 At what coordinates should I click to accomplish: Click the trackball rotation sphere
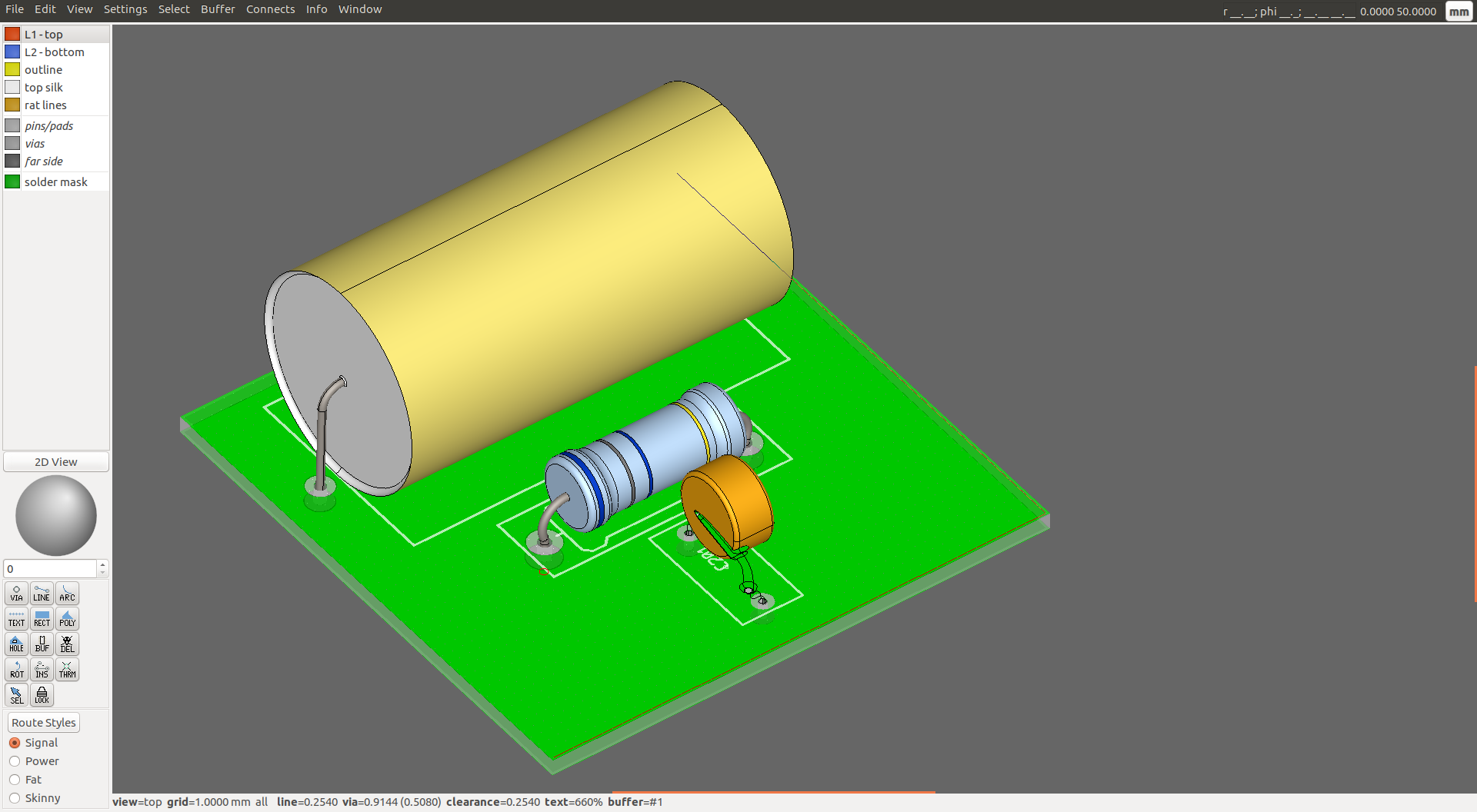tap(56, 515)
